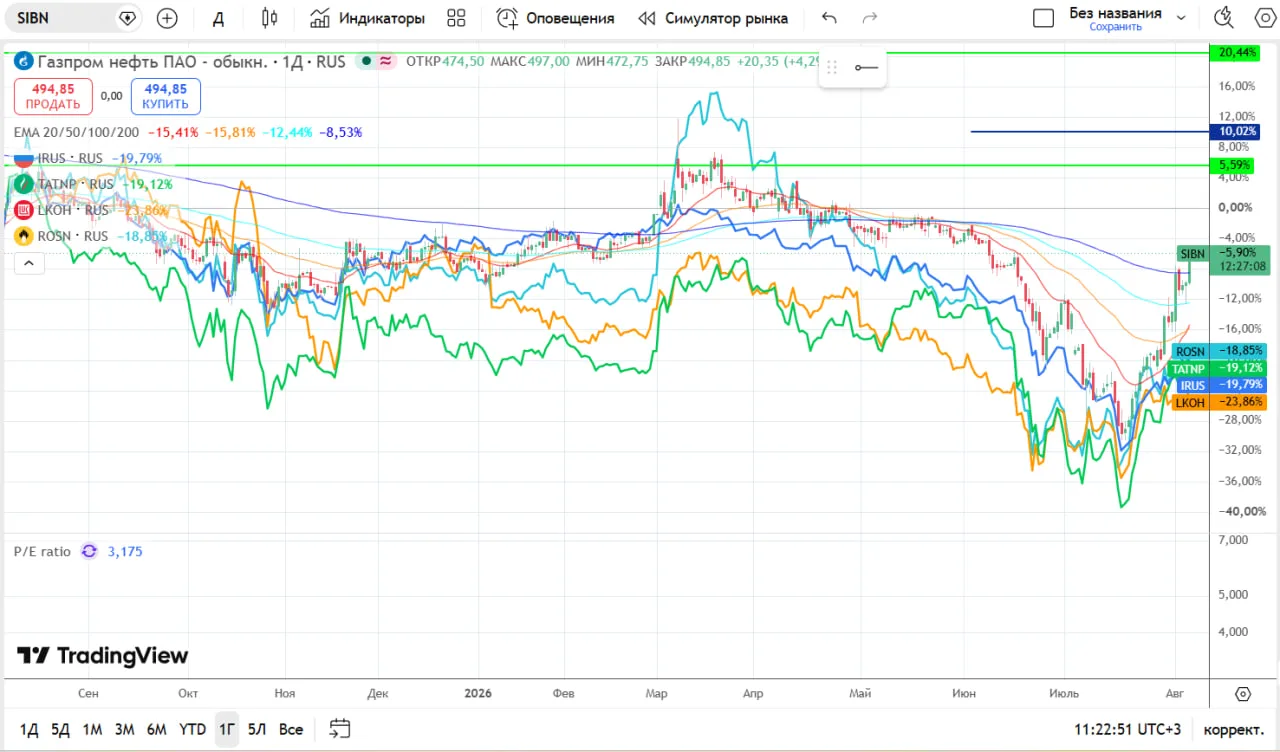Click the line style icon in floating toolbar
Viewport: 1280px width, 752px height.
click(866, 67)
